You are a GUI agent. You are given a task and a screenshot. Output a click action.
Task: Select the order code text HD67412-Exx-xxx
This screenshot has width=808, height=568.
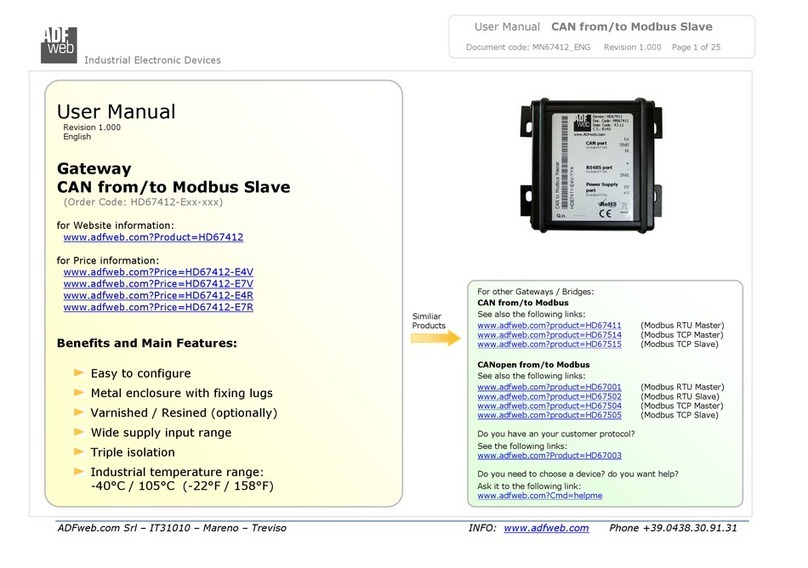pyautogui.click(x=143, y=202)
